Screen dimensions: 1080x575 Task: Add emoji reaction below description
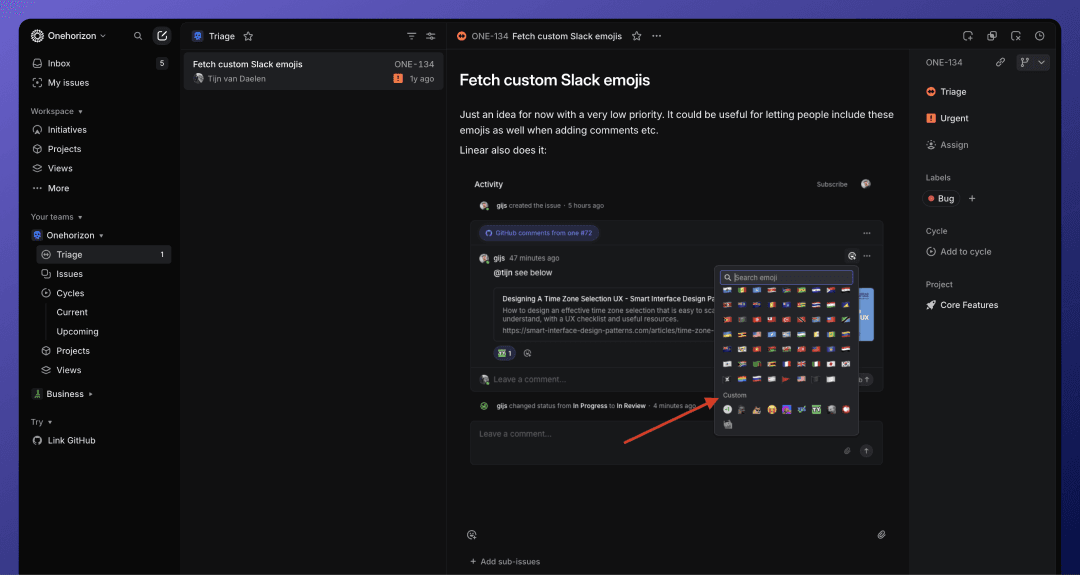pyautogui.click(x=472, y=535)
